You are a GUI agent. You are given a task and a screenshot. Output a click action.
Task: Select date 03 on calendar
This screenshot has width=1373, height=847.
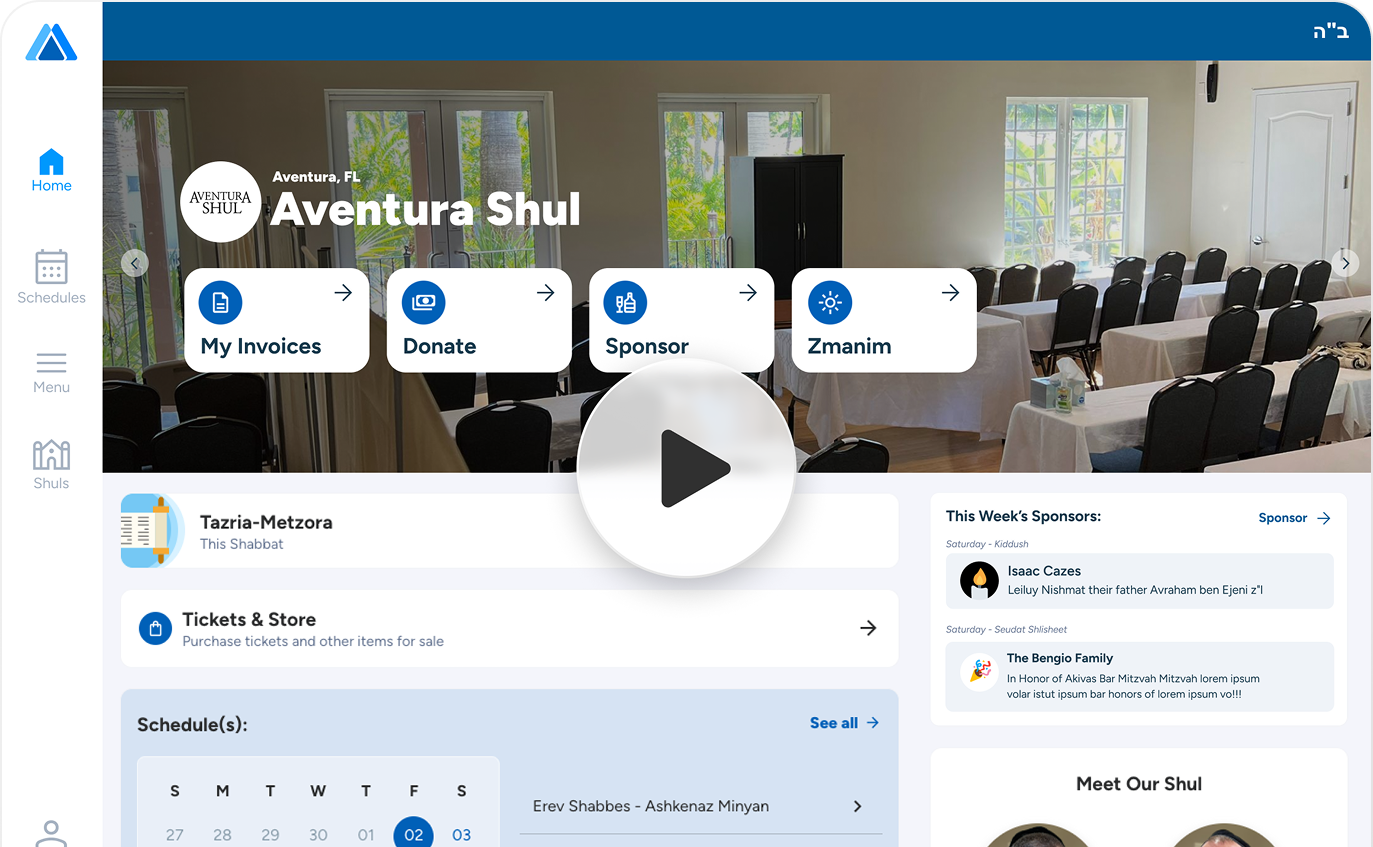(x=461, y=835)
